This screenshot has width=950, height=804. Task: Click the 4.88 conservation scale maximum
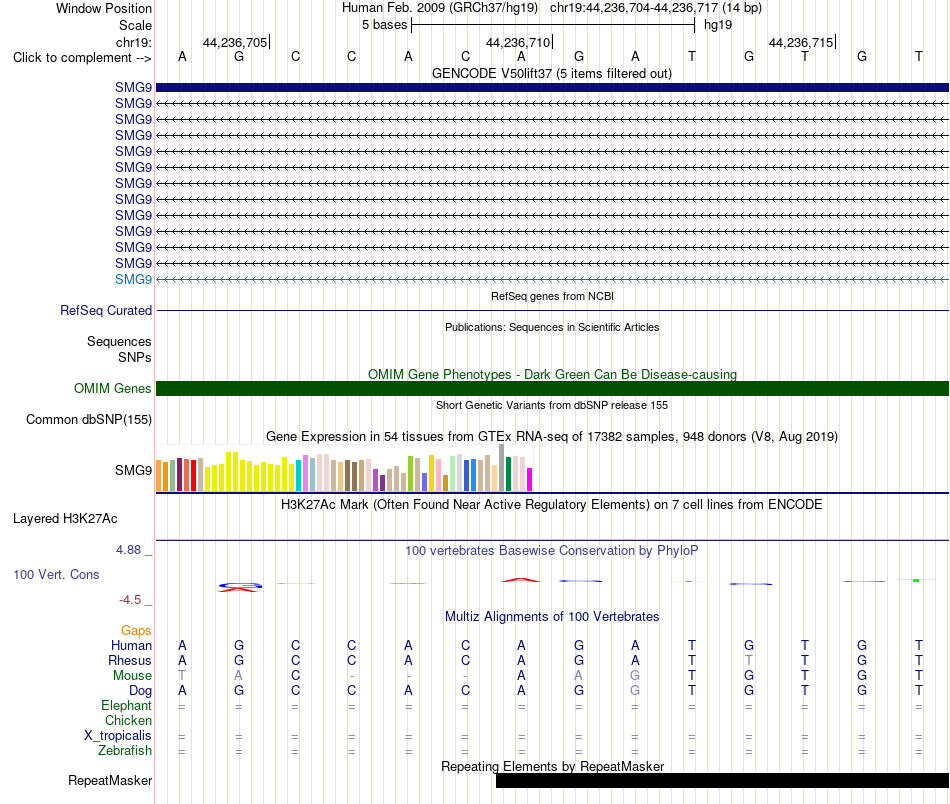[128, 550]
